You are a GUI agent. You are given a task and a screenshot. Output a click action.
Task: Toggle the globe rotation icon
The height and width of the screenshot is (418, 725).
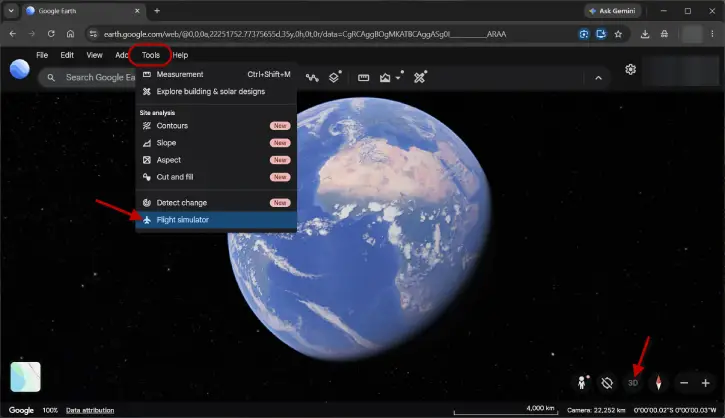607,383
